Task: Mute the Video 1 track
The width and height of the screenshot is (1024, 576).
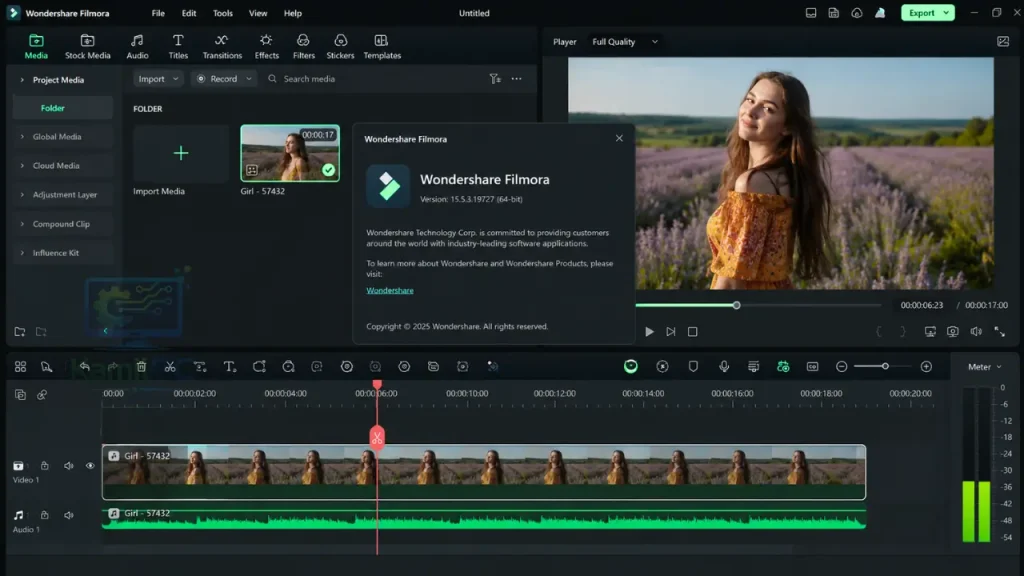Action: click(69, 466)
